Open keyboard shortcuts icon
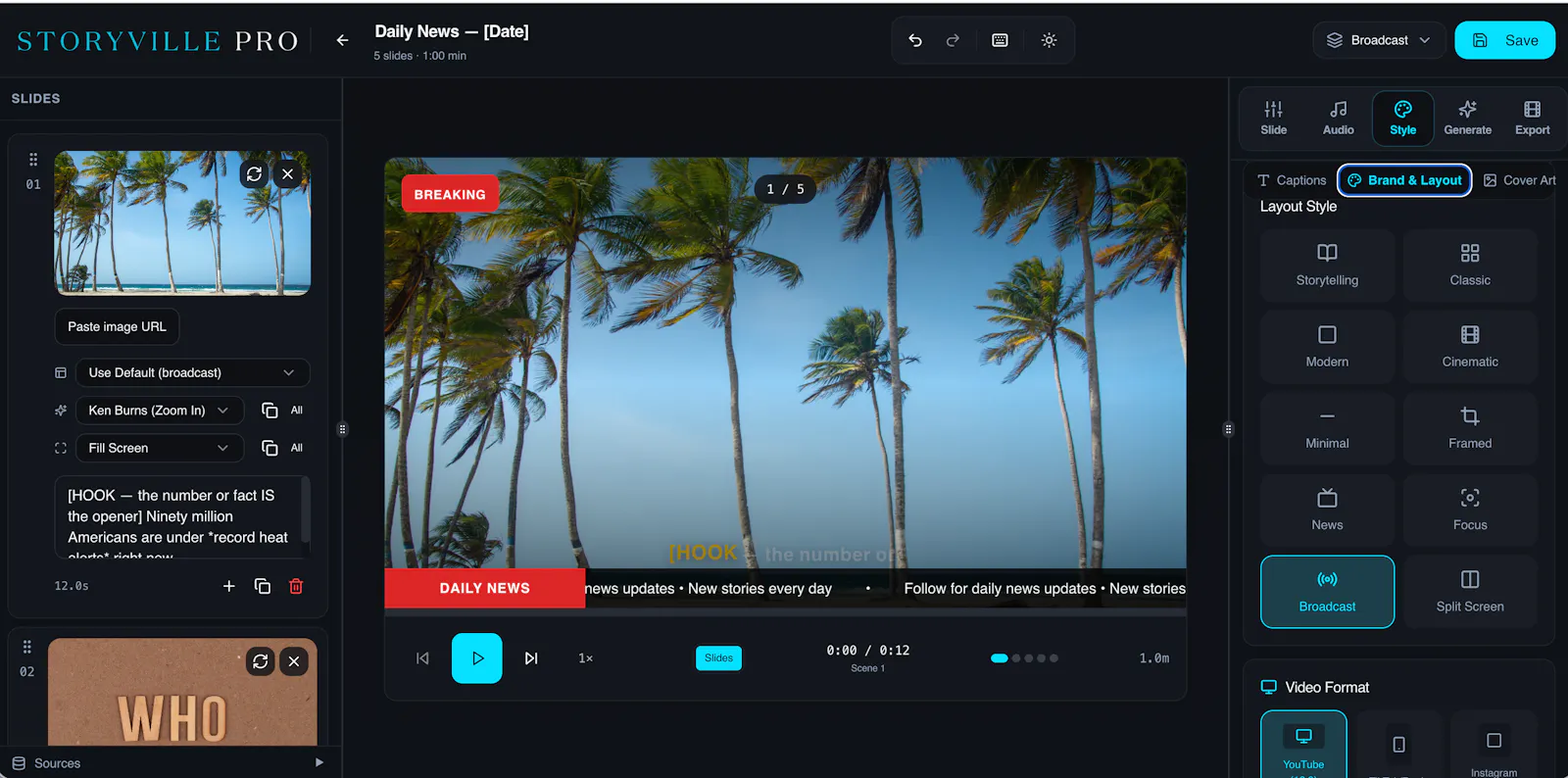 pos(1000,40)
